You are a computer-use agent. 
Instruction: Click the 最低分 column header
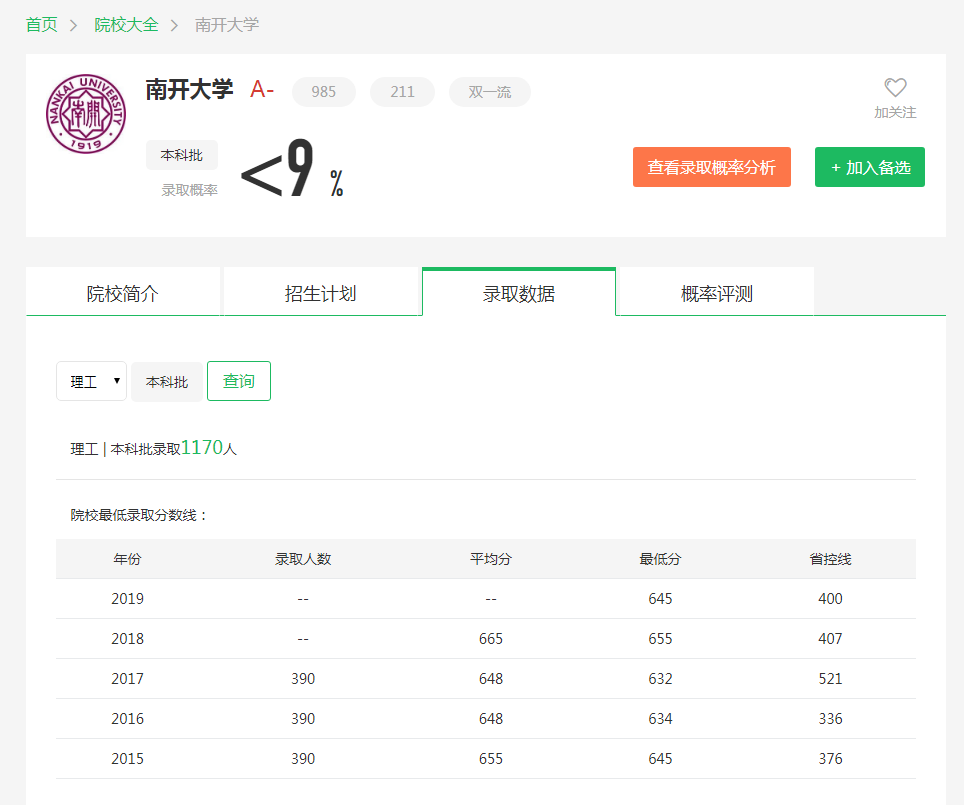[660, 559]
